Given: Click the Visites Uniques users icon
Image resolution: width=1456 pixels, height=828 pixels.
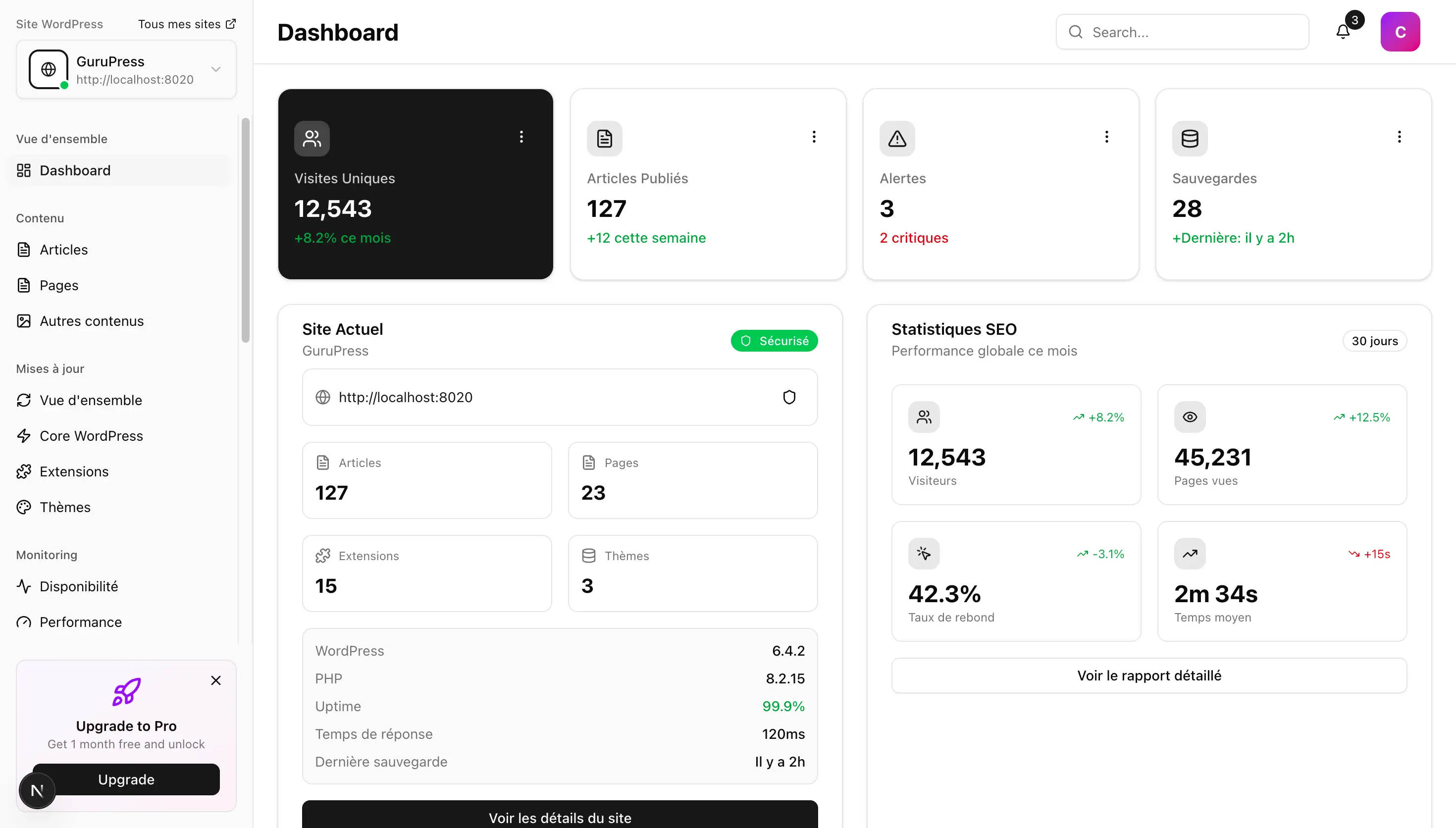Looking at the screenshot, I should (x=312, y=138).
